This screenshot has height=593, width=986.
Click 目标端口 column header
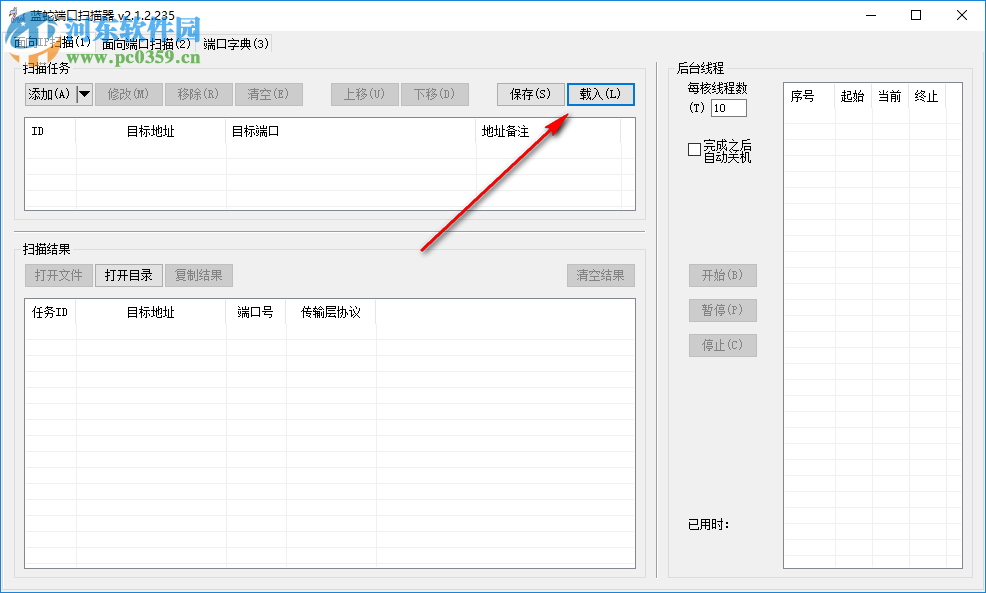point(351,131)
